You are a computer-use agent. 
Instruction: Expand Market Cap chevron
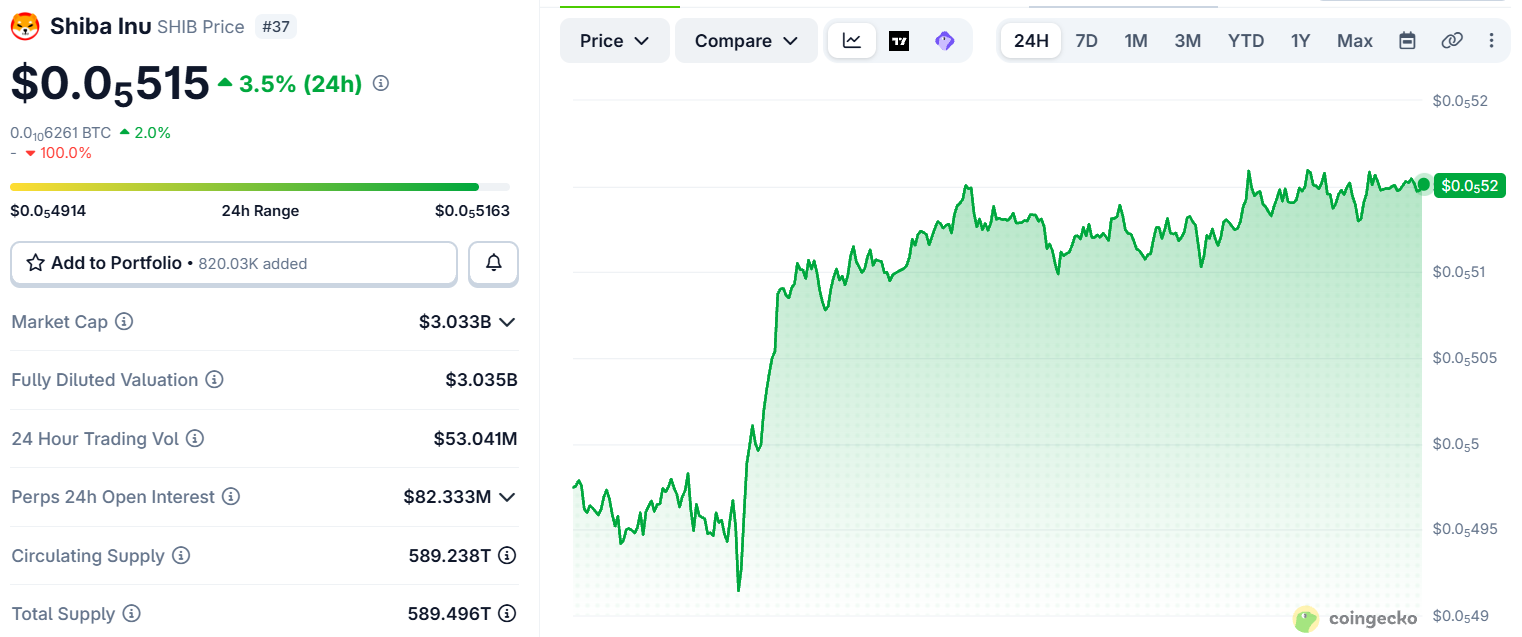pos(507,322)
